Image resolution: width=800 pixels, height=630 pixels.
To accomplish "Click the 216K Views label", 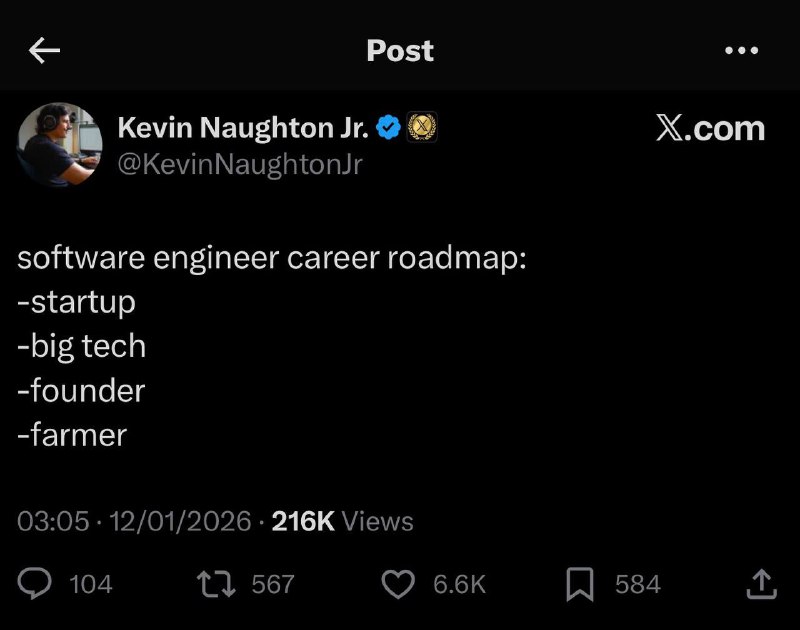I will click(x=342, y=521).
